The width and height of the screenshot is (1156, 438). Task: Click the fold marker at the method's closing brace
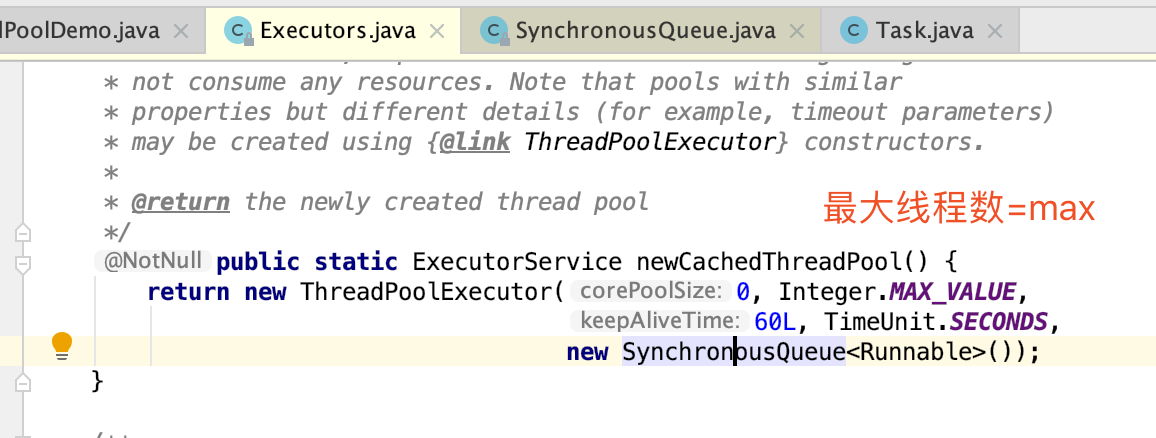(23, 382)
